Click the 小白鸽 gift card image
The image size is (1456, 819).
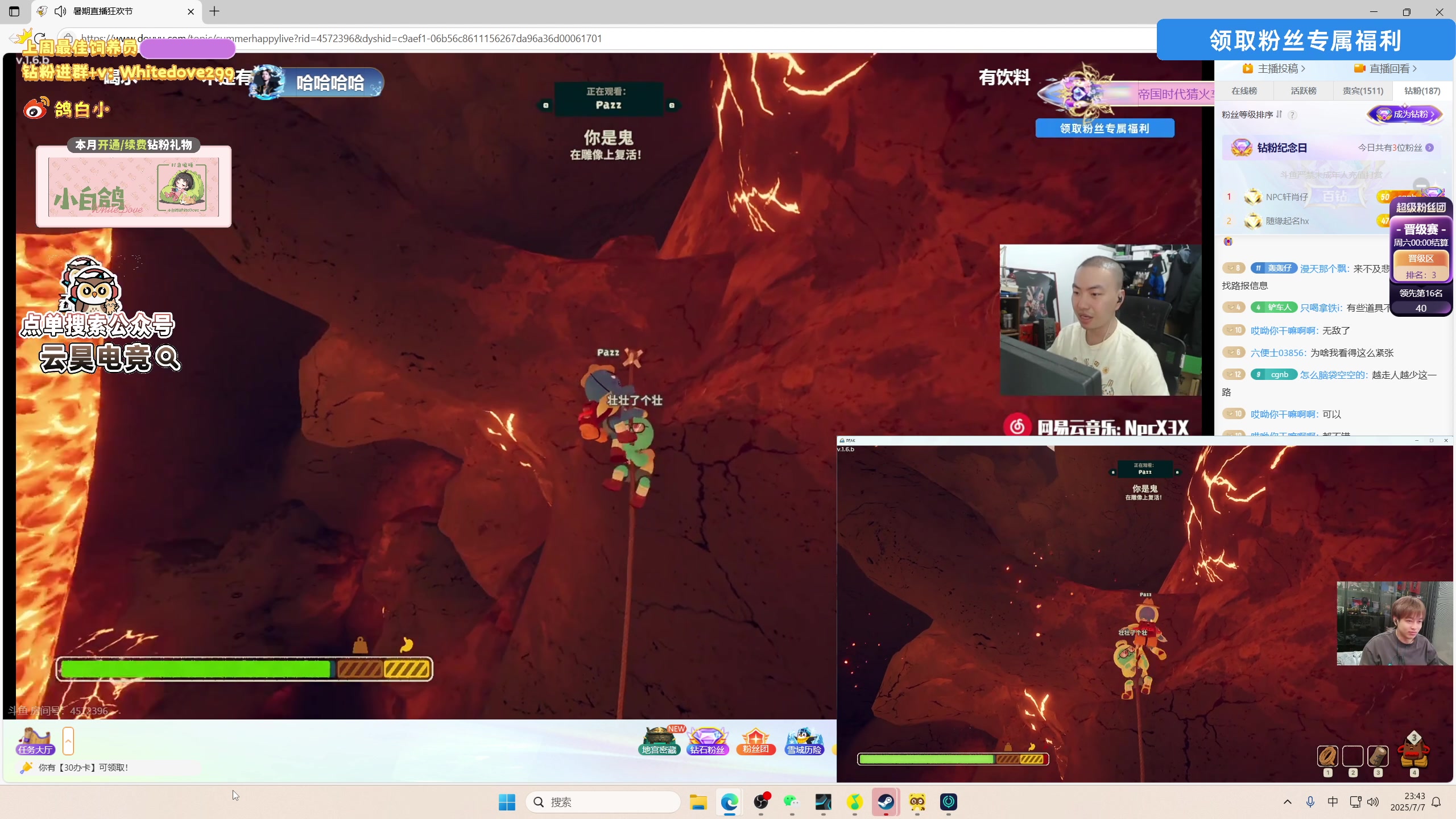pyautogui.click(x=134, y=187)
